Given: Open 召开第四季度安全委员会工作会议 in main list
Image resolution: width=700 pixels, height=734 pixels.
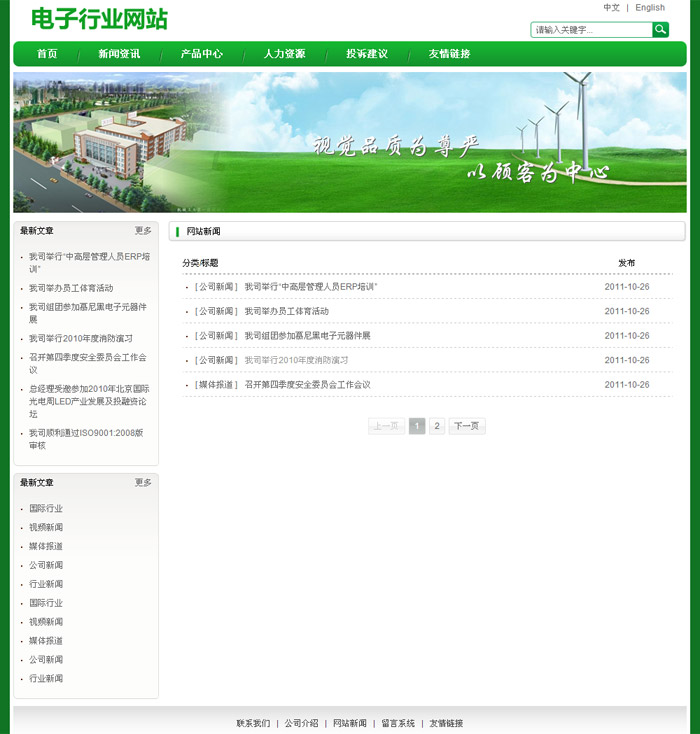Looking at the screenshot, I should click(307, 385).
